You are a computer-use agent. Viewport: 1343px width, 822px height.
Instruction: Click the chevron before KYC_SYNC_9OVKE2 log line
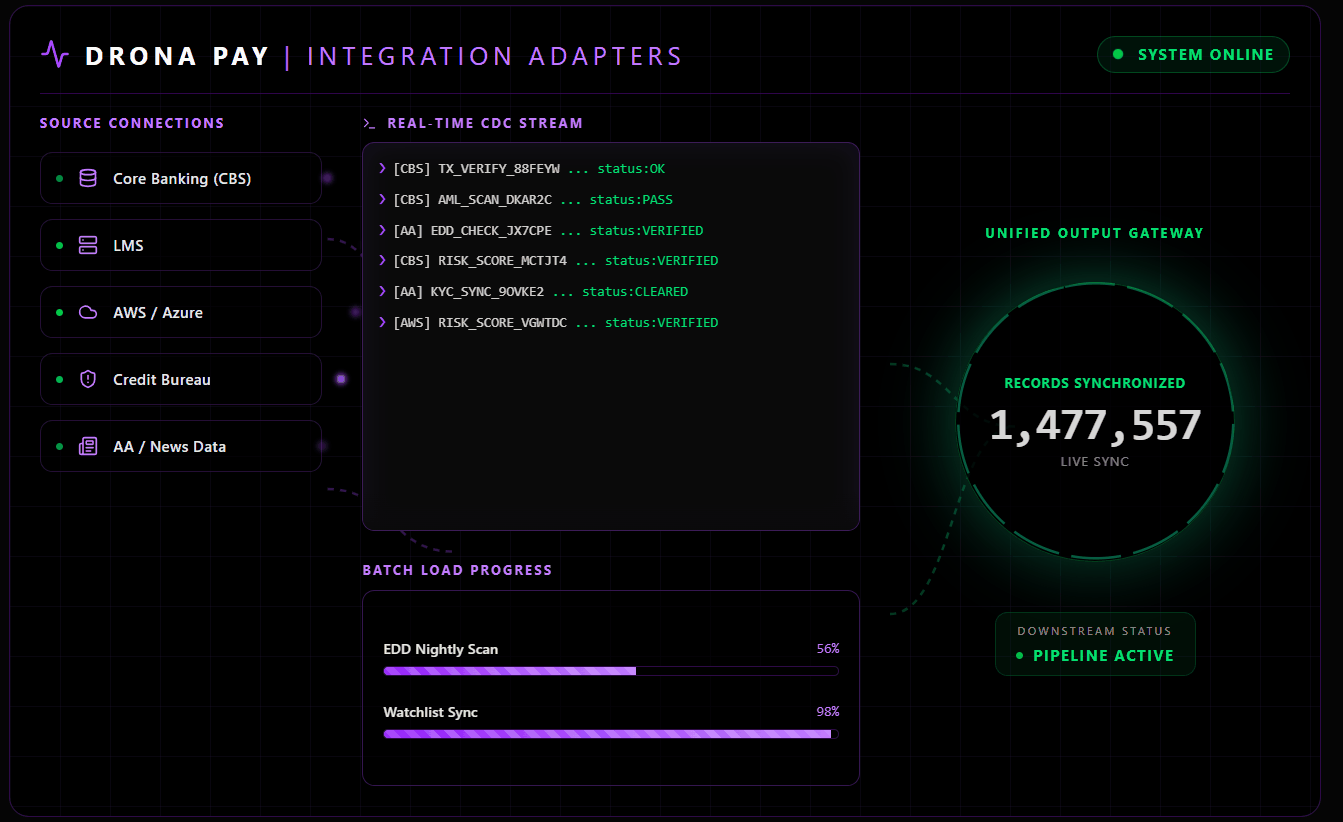(383, 291)
